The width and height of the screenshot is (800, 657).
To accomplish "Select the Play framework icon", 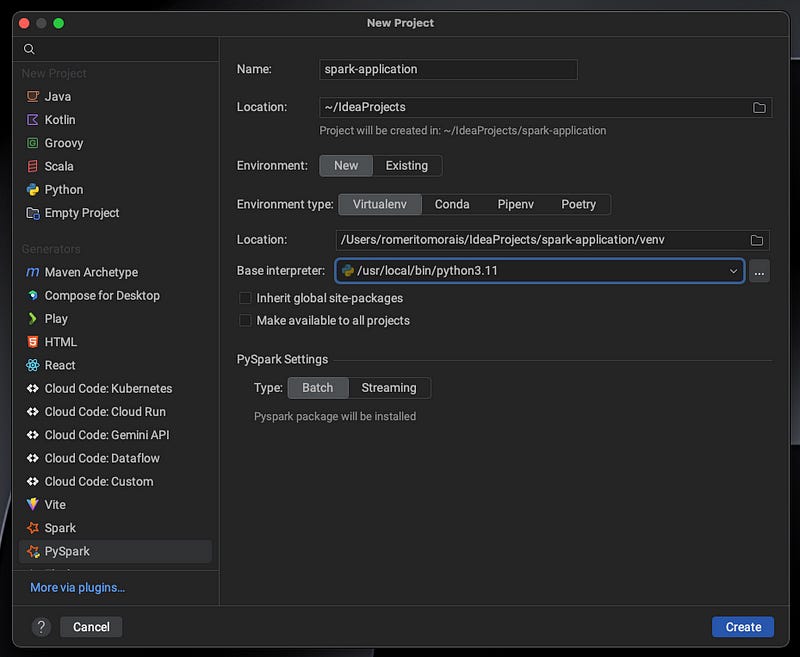I will tap(33, 319).
